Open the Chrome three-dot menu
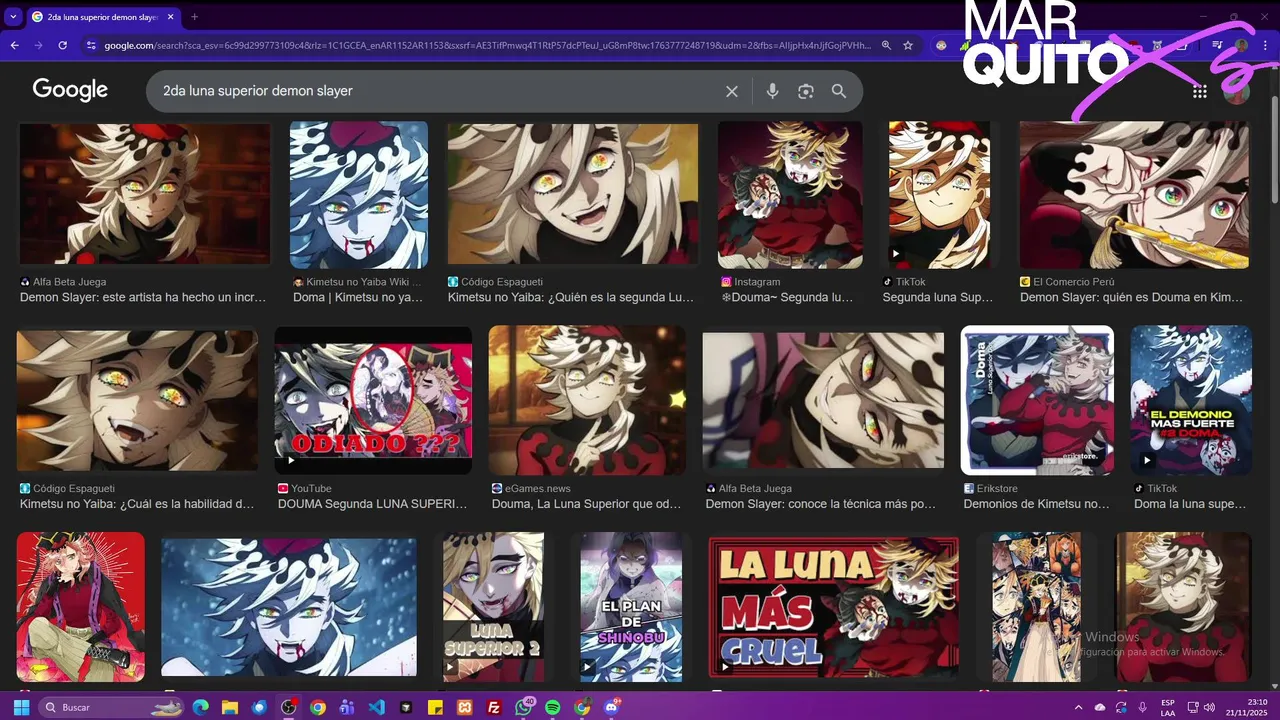The height and width of the screenshot is (720, 1280). point(1266,45)
